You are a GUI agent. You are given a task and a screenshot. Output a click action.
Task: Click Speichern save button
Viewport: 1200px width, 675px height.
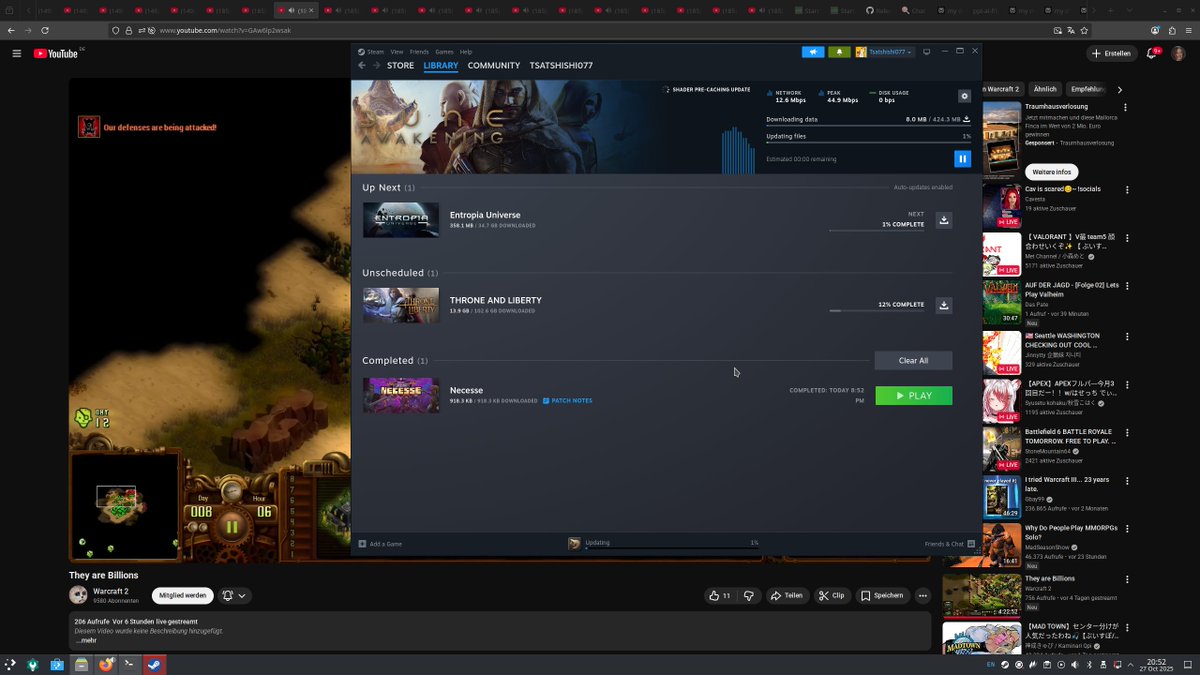point(882,595)
